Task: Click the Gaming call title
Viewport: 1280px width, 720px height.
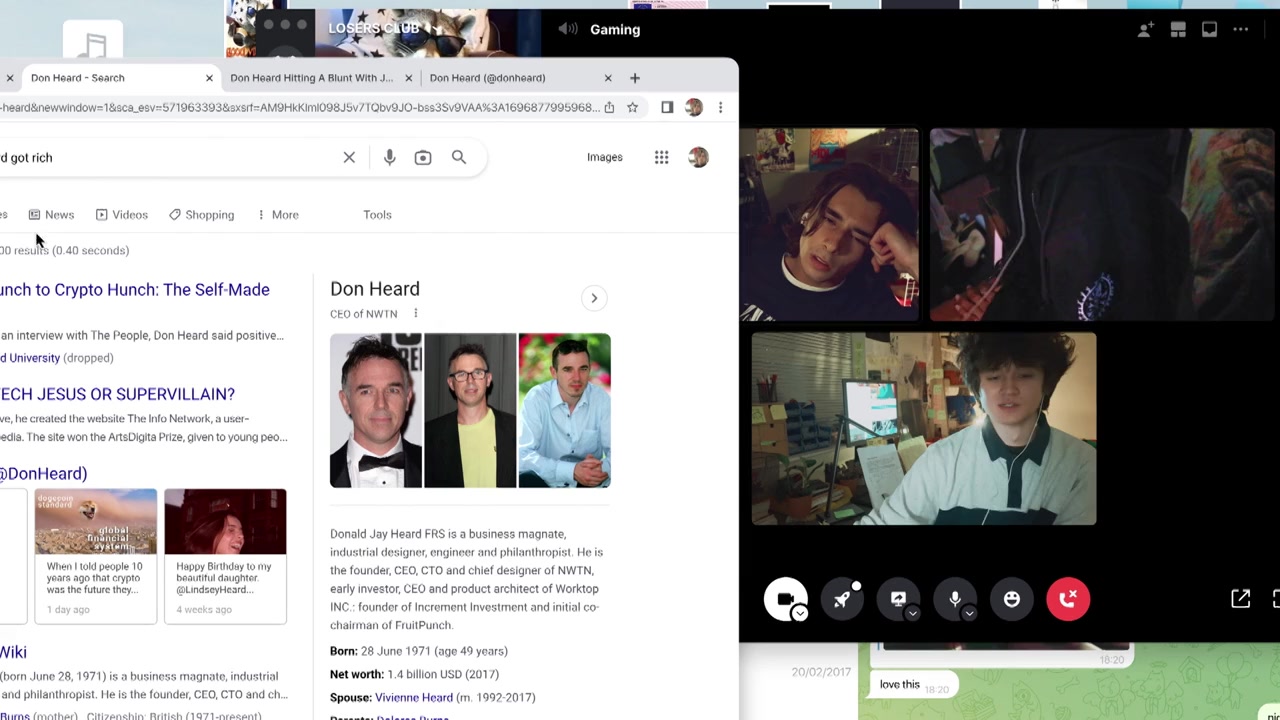Action: click(x=615, y=29)
